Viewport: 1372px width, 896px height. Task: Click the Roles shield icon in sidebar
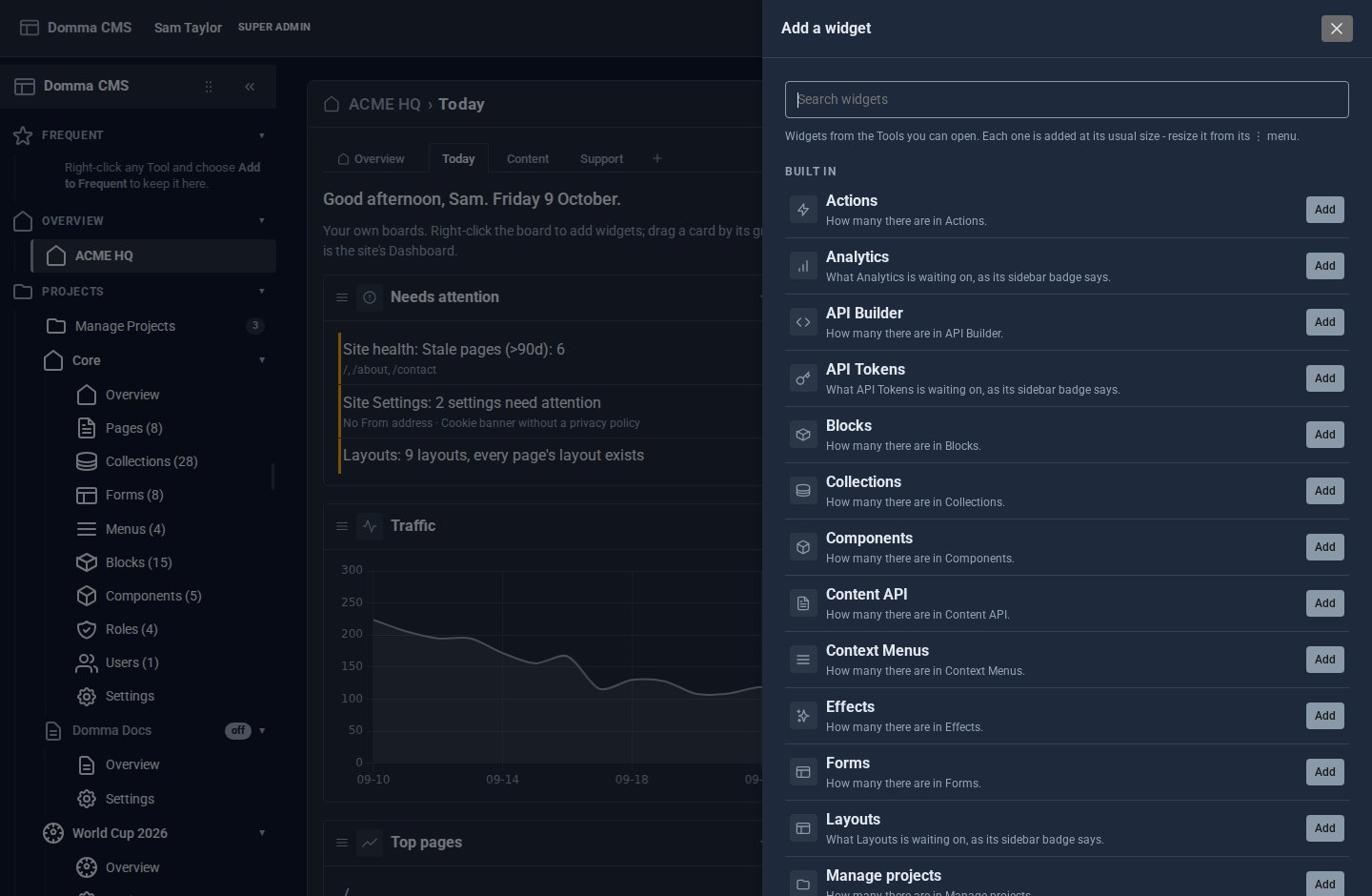tap(87, 629)
